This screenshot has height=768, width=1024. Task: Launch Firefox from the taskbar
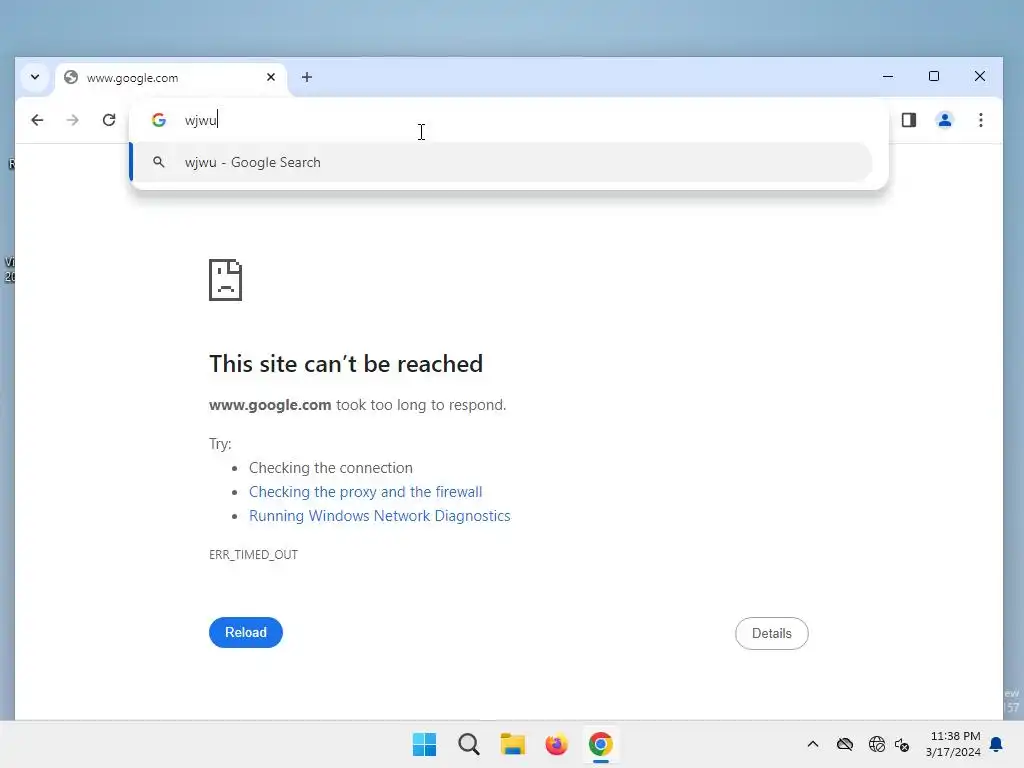click(x=556, y=744)
